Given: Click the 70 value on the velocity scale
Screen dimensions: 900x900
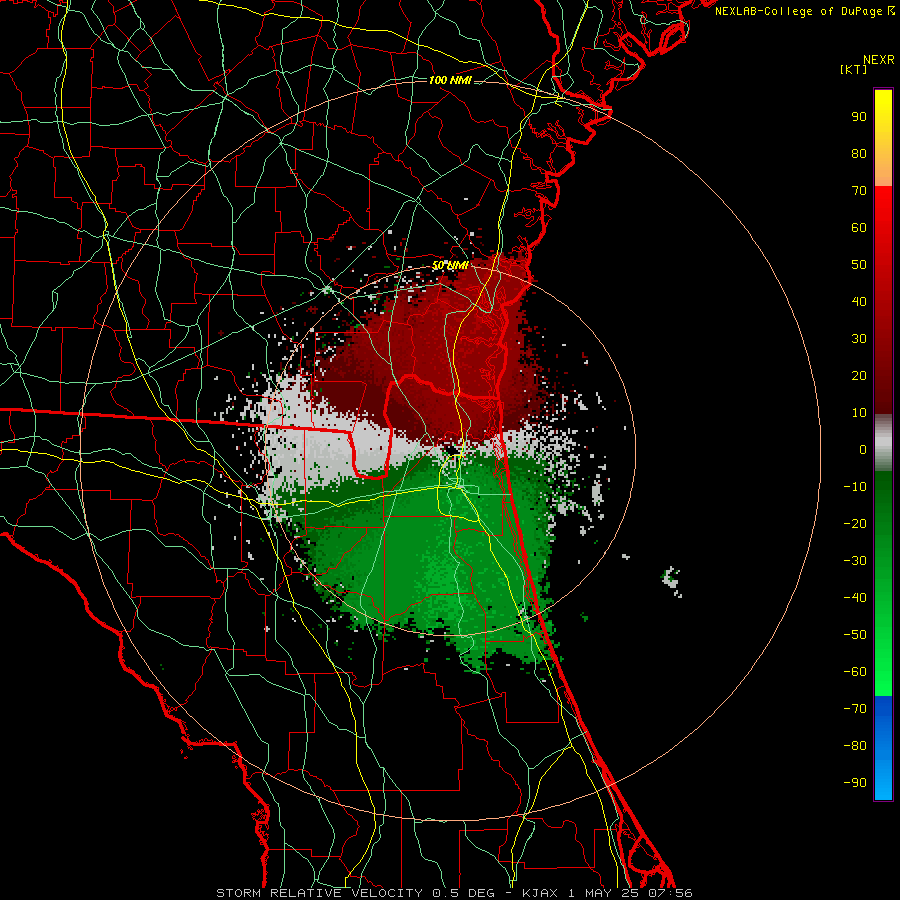Looking at the screenshot, I should 859,191.
